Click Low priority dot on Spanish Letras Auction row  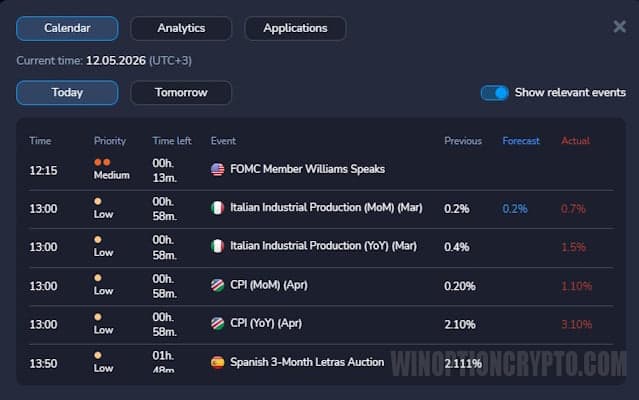[98, 355]
